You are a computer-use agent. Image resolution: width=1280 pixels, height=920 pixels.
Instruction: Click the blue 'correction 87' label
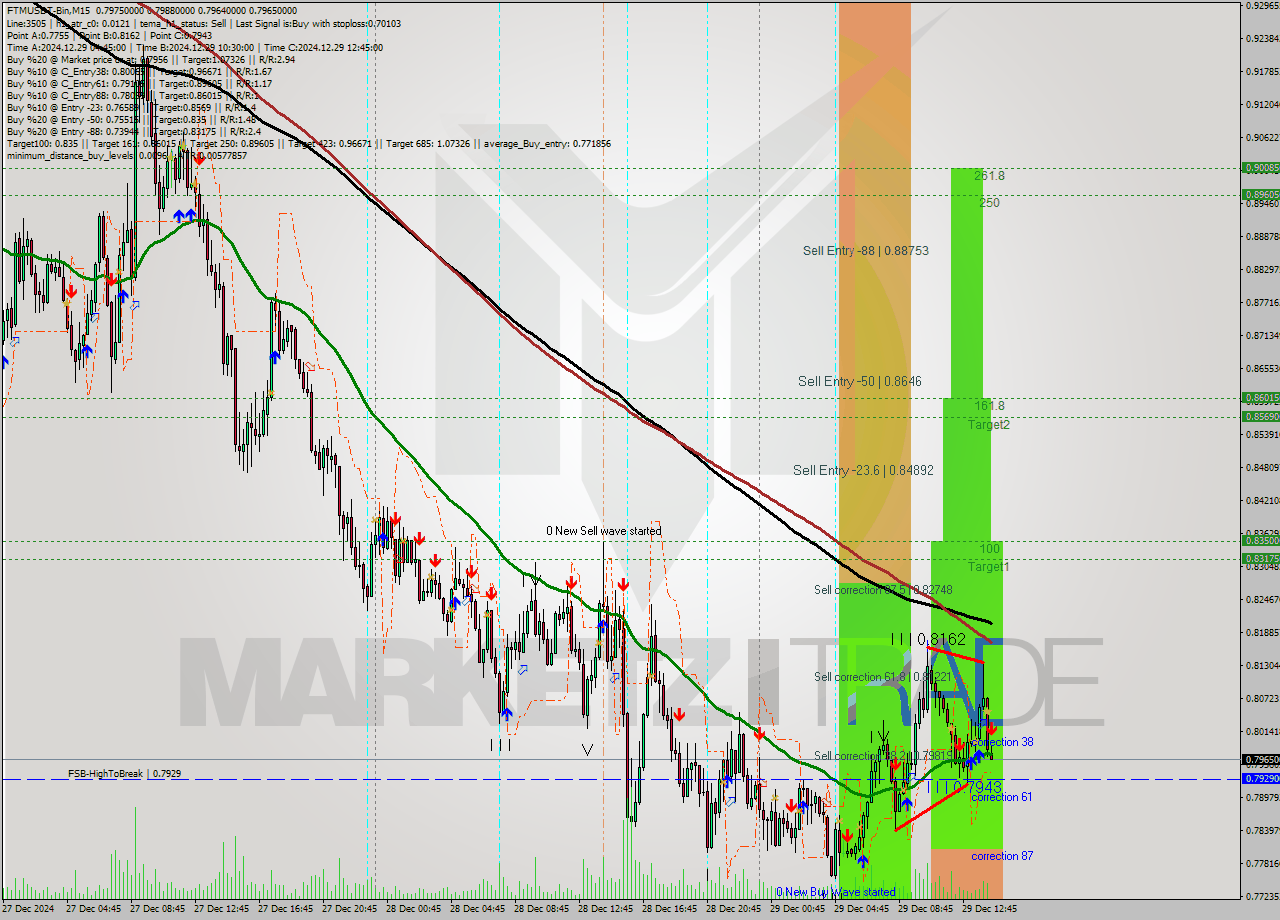pyautogui.click(x=1002, y=856)
